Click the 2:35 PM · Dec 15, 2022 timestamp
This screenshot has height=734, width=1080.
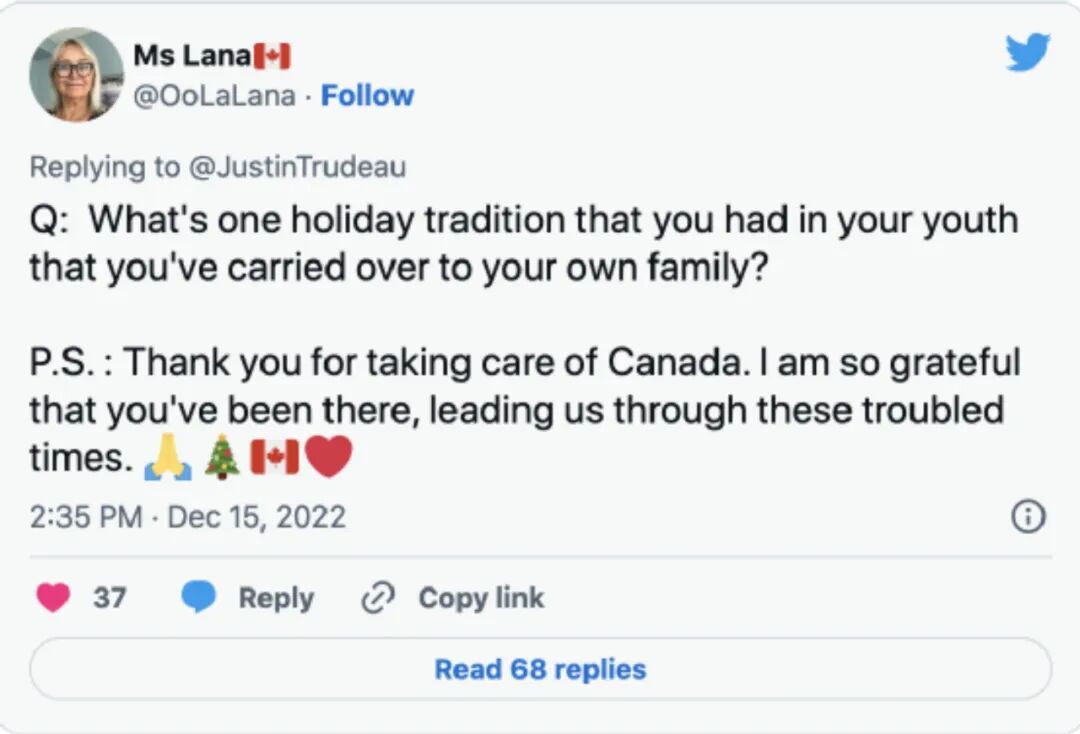click(x=188, y=517)
